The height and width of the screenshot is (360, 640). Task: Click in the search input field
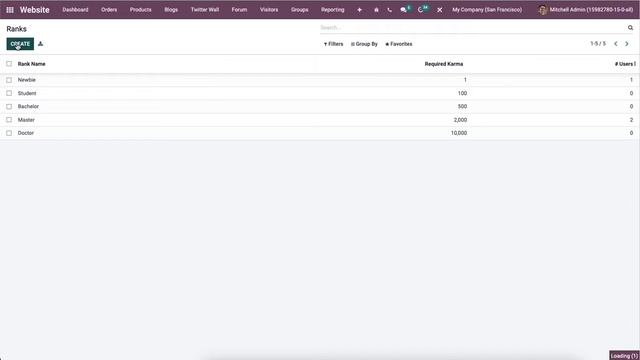point(473,28)
